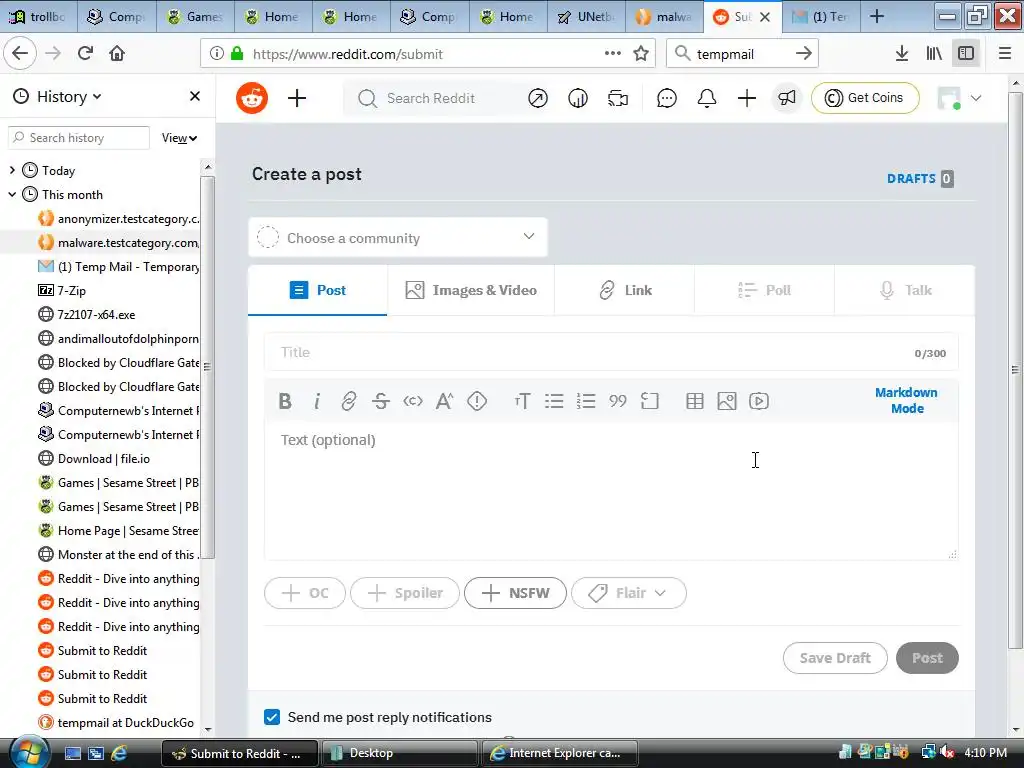Apply heading formatting icon
The height and width of the screenshot is (768, 1024).
(522, 401)
